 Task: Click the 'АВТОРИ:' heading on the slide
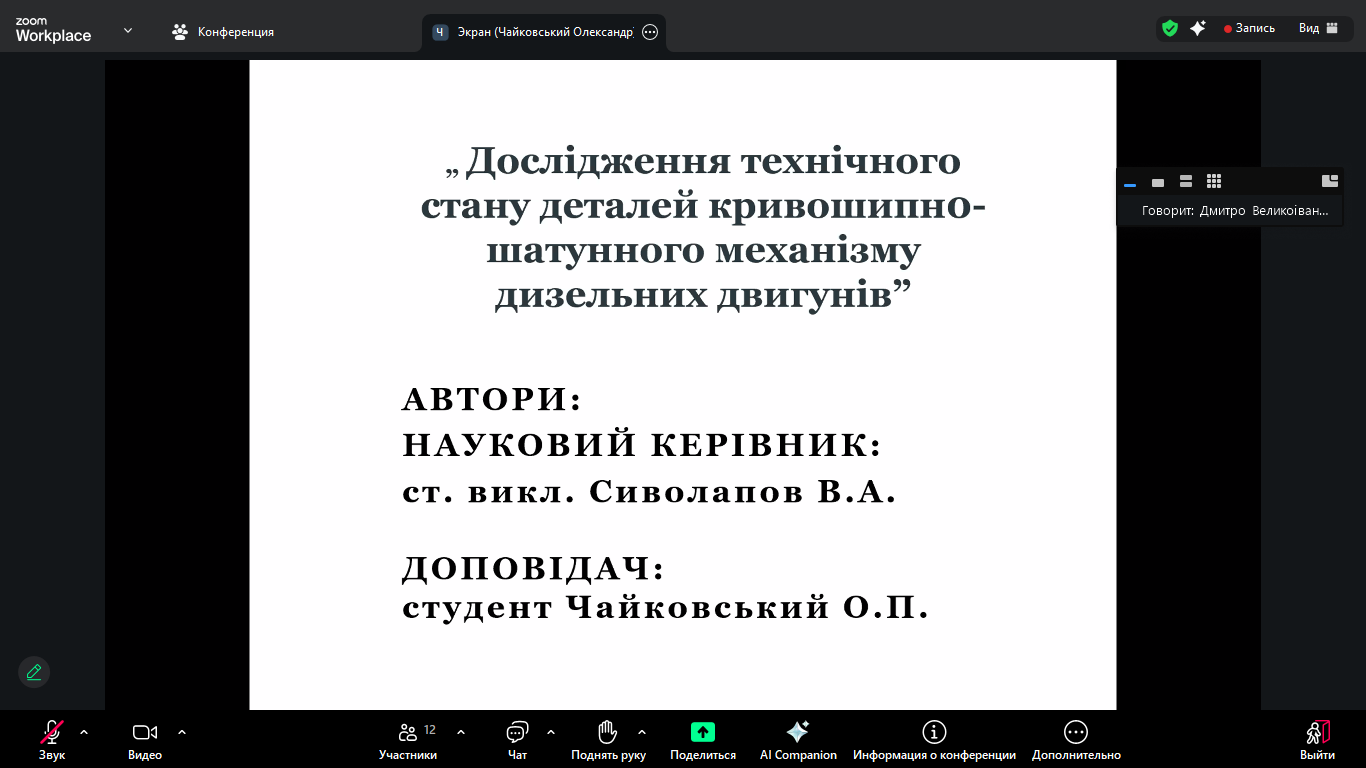pos(492,399)
